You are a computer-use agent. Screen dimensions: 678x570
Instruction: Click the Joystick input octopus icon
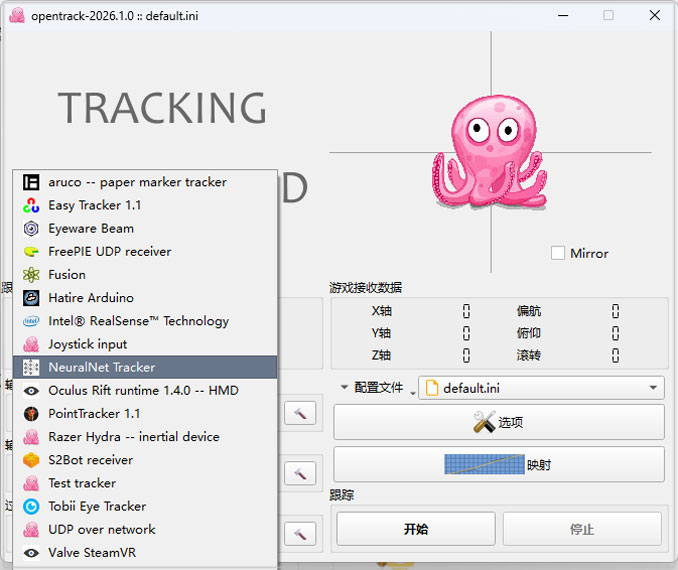tap(31, 344)
